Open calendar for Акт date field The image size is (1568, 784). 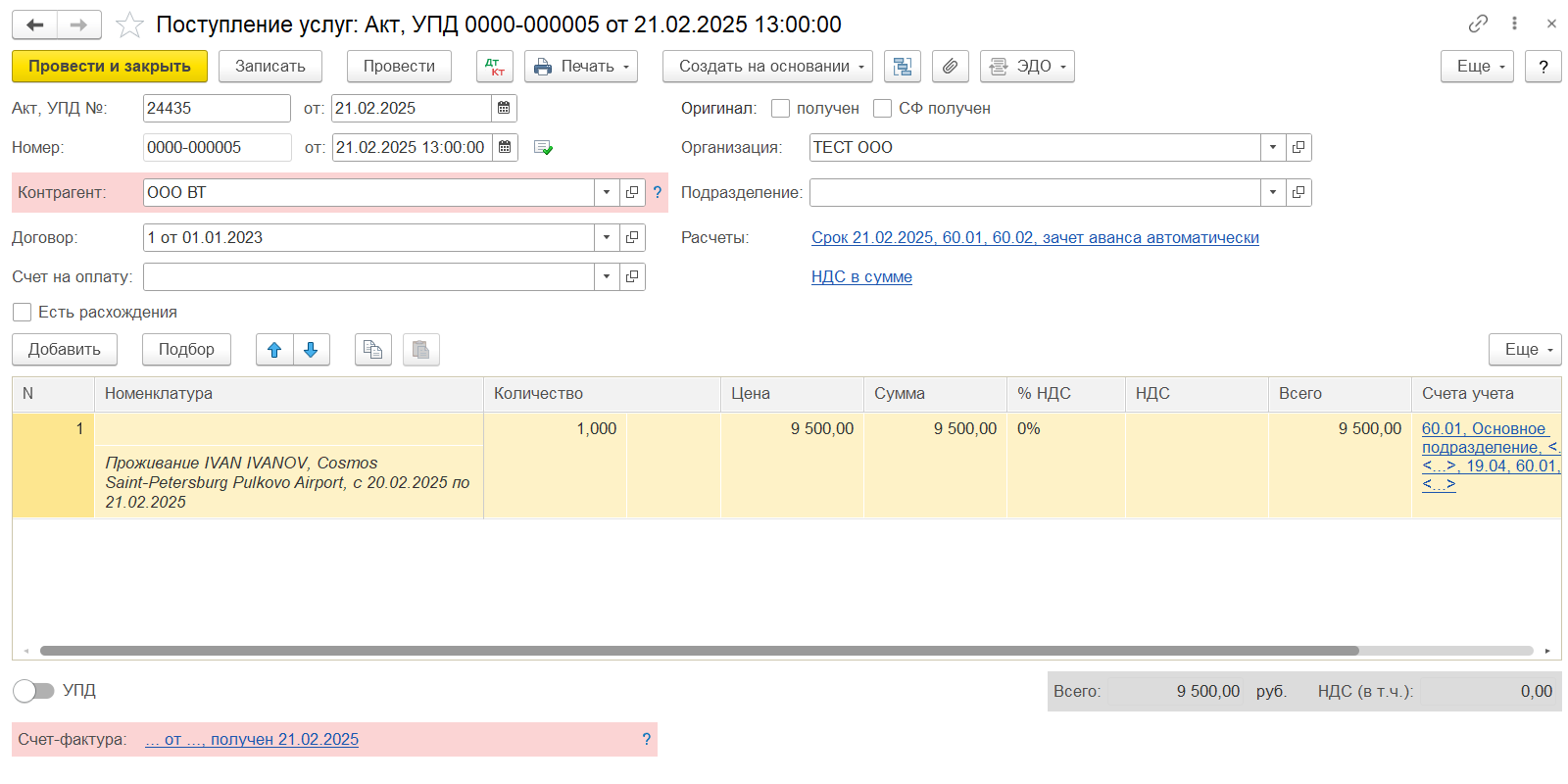click(x=504, y=109)
